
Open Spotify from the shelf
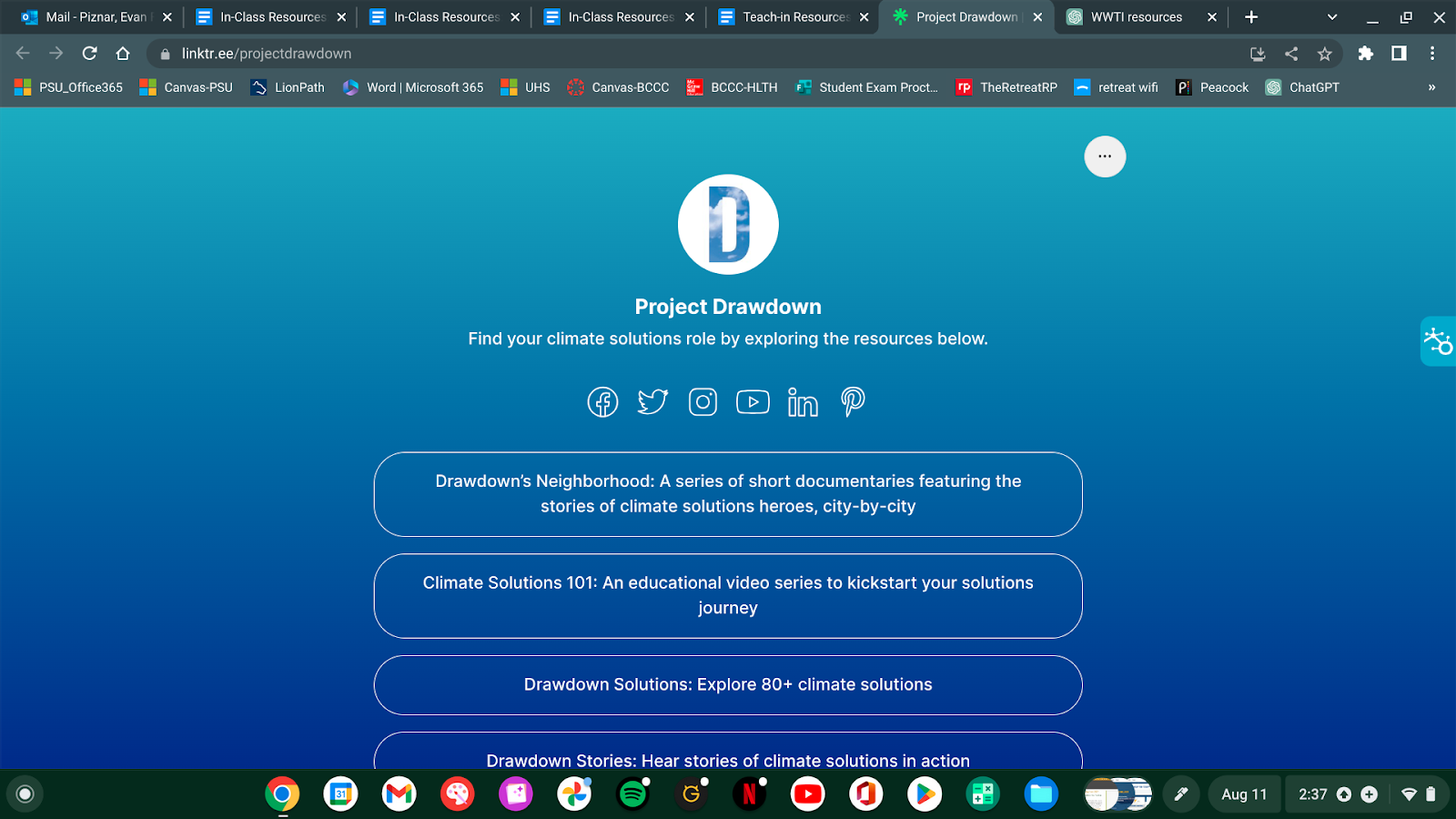[632, 794]
